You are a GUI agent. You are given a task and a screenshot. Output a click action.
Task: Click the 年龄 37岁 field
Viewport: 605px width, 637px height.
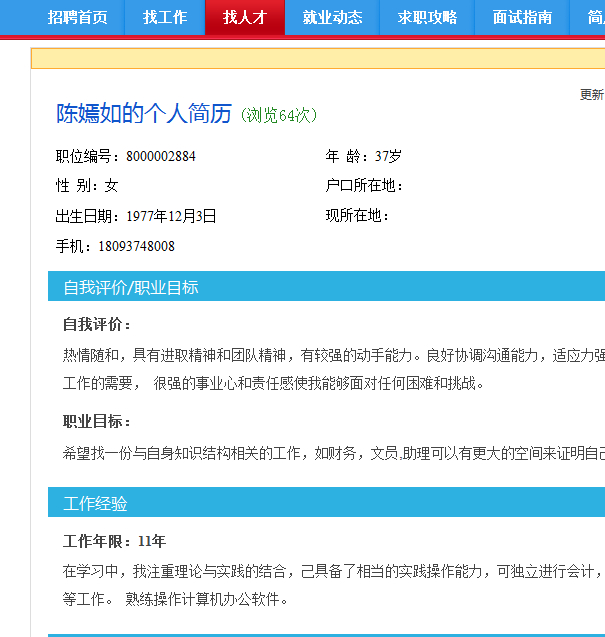364,156
